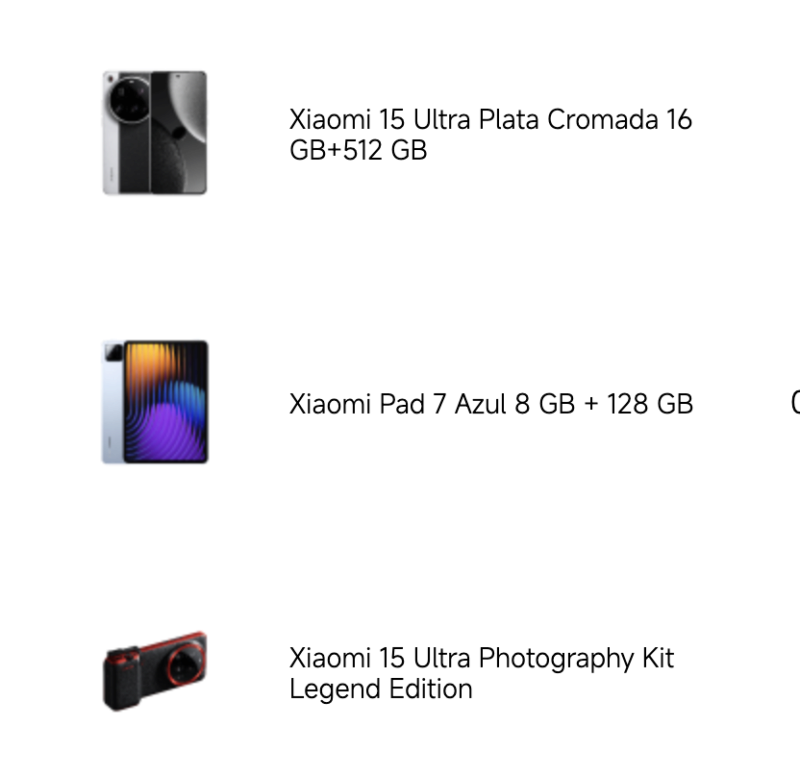Click the black grip handle of Photography Kit
The image size is (800, 777).
[x=121, y=680]
